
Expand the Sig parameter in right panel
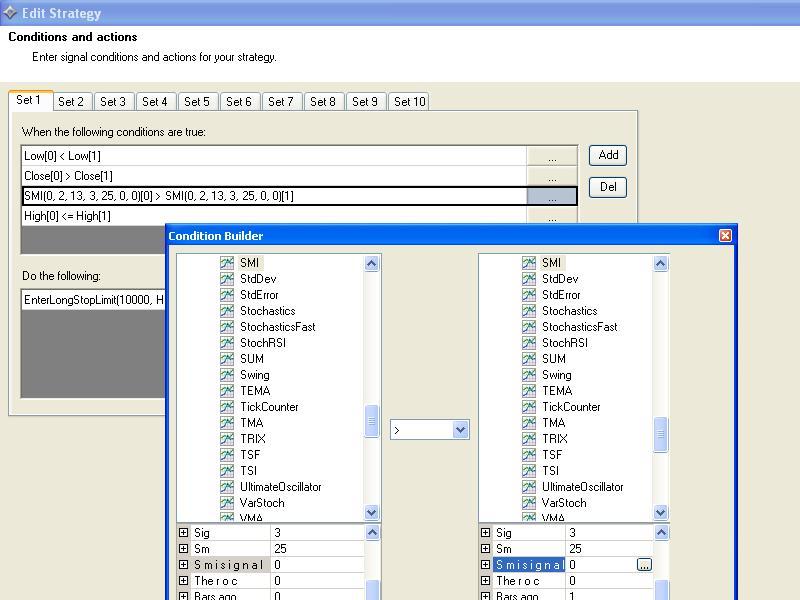click(485, 533)
